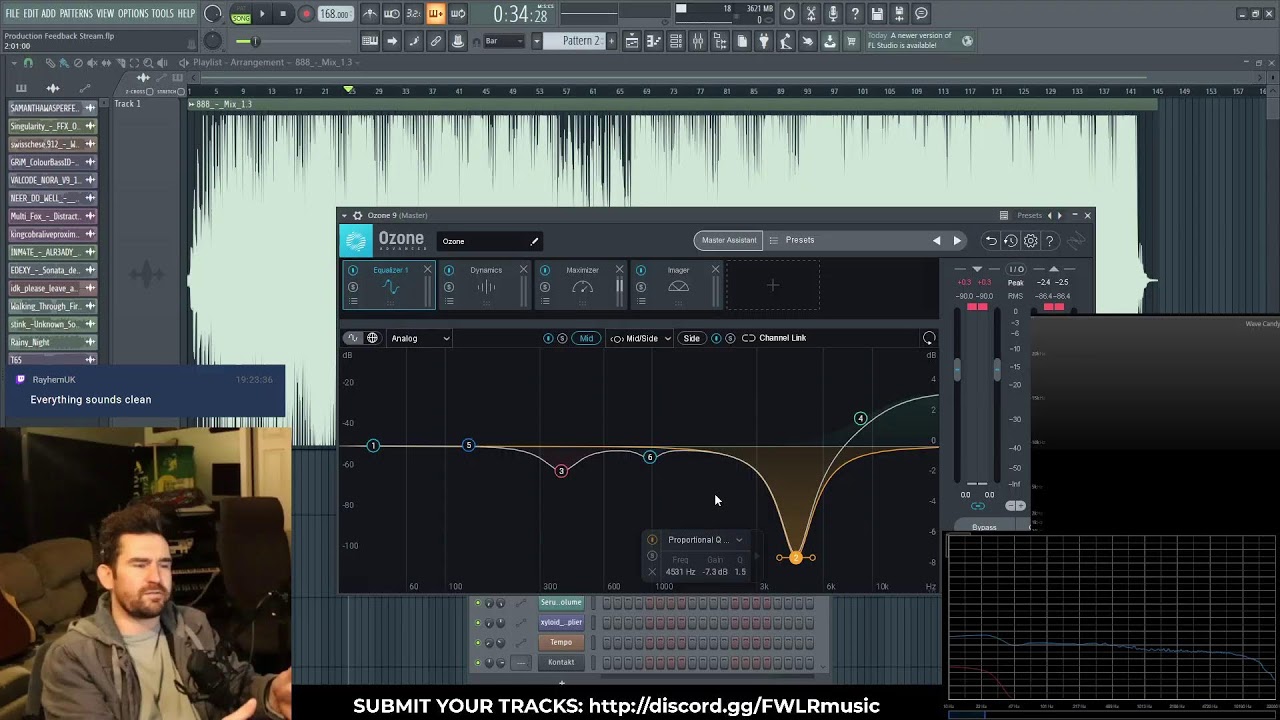Toggle Channel Link in the EQ
Screen dimensions: 1280x720
(x=774, y=338)
